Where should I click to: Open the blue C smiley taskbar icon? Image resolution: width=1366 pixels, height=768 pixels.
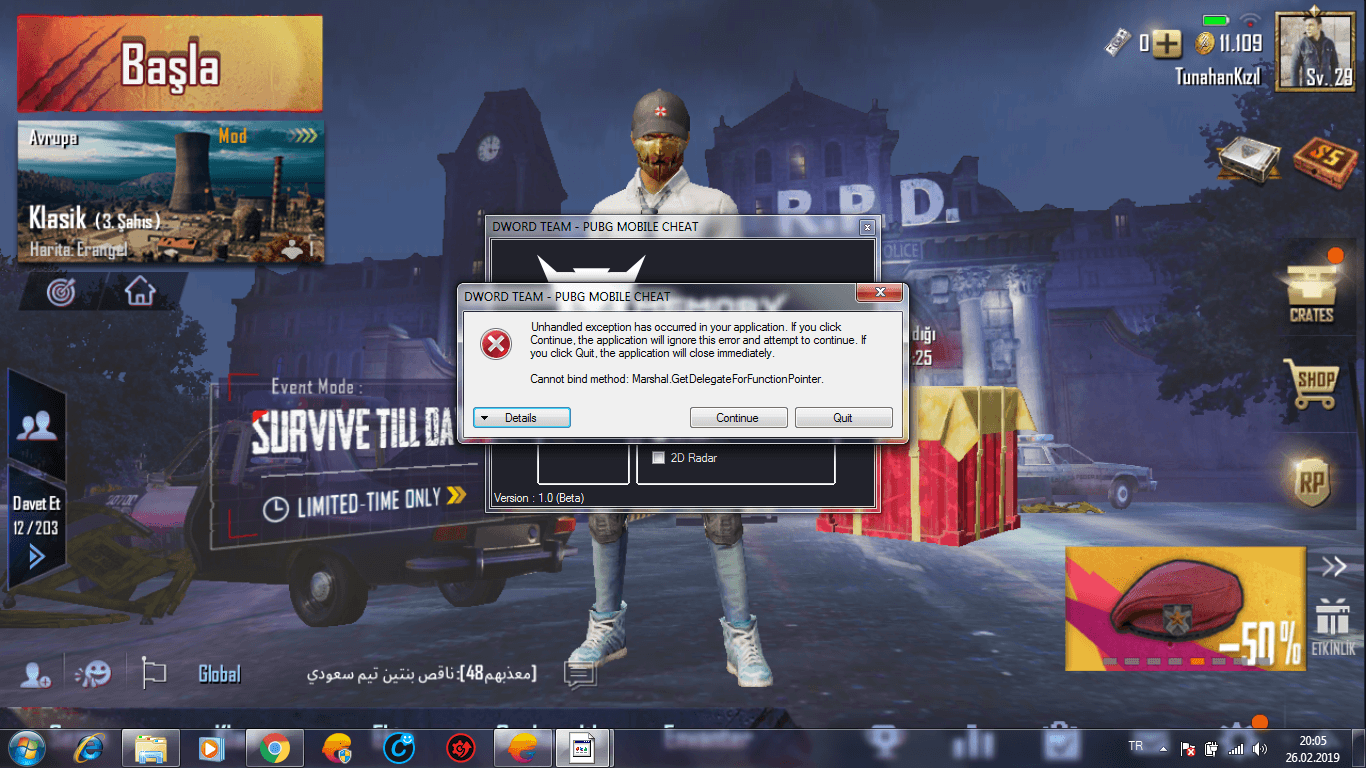399,747
